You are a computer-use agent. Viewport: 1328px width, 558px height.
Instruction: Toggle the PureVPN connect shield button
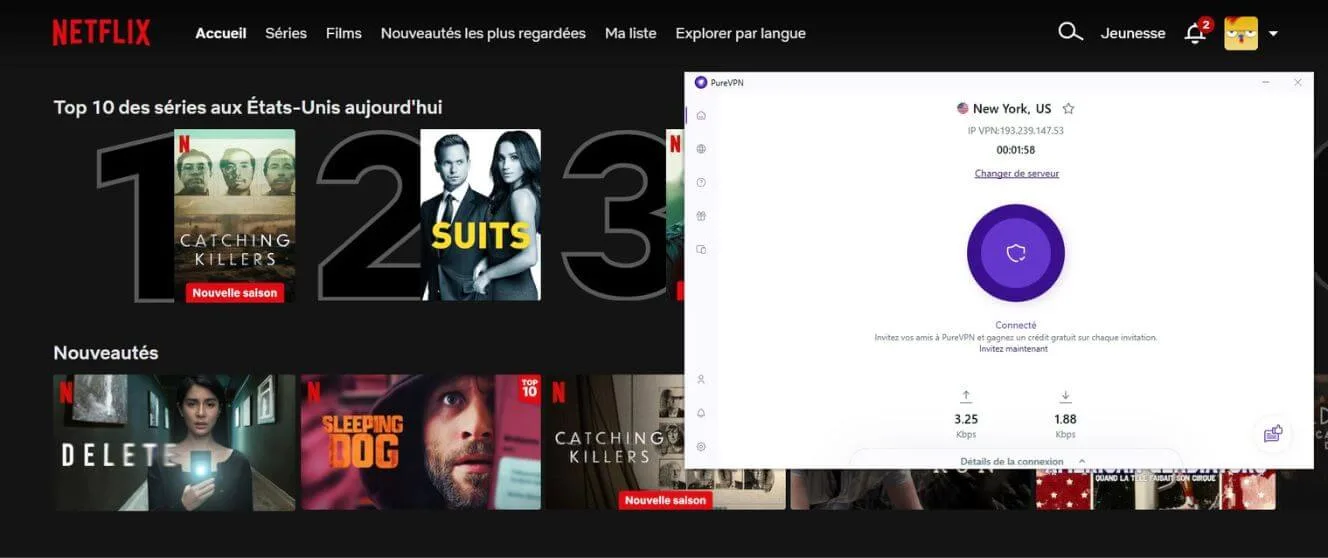[x=1016, y=254]
